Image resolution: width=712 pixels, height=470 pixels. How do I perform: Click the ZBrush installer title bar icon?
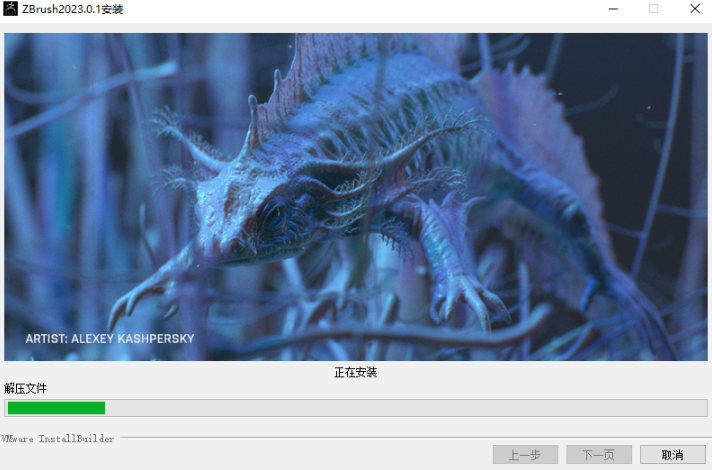(x=10, y=9)
